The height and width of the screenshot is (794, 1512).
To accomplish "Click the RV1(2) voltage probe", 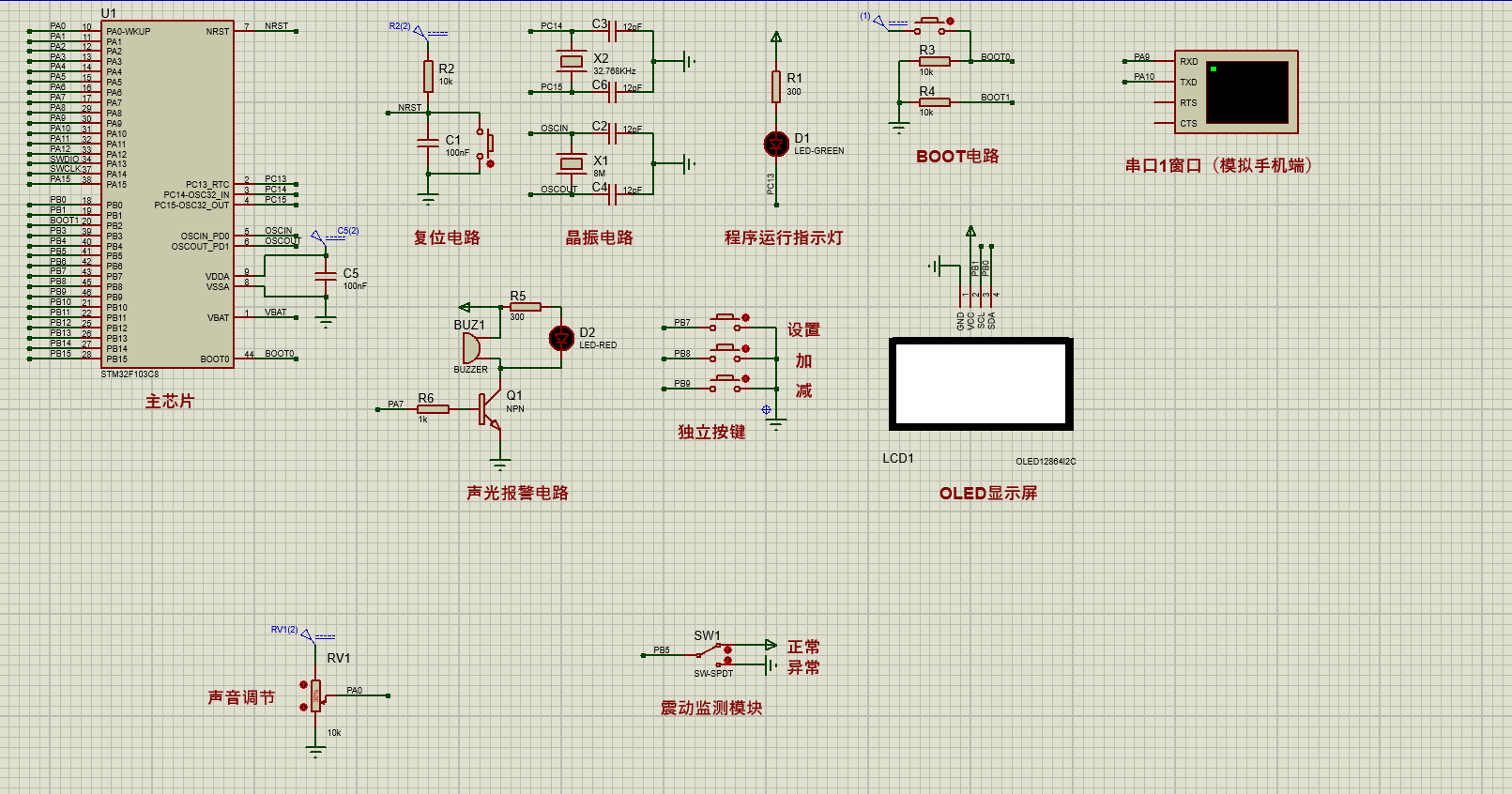I will click(x=307, y=635).
